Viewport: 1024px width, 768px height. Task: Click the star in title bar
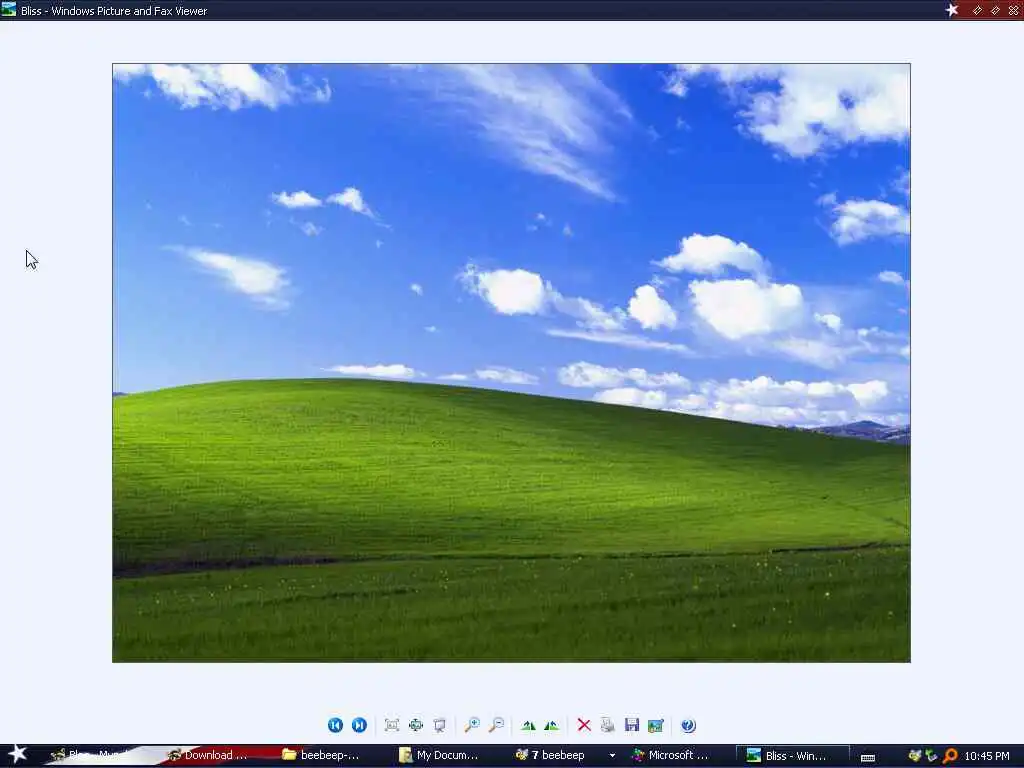click(952, 10)
